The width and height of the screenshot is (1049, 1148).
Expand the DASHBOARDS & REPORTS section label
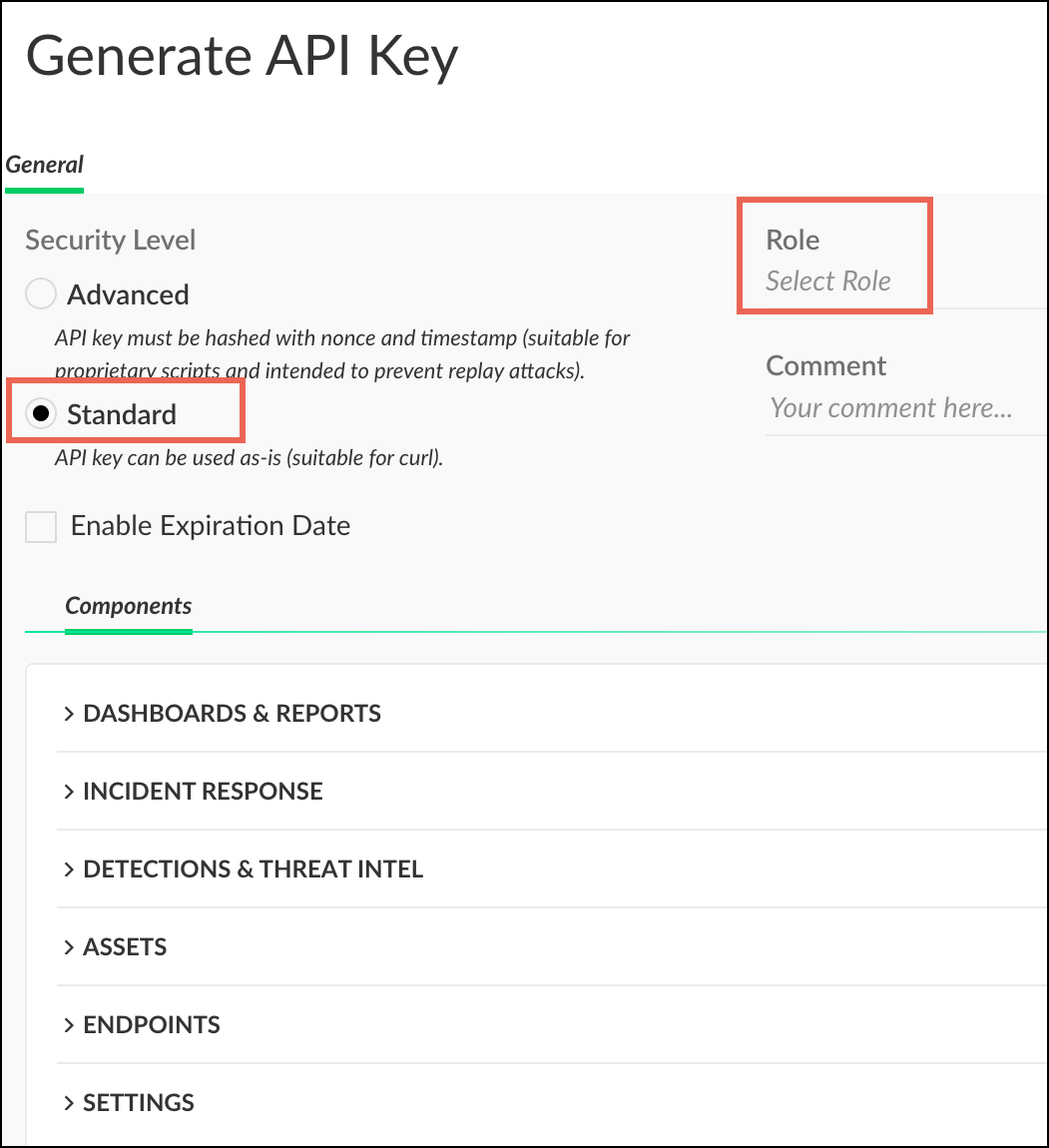pyautogui.click(x=232, y=714)
